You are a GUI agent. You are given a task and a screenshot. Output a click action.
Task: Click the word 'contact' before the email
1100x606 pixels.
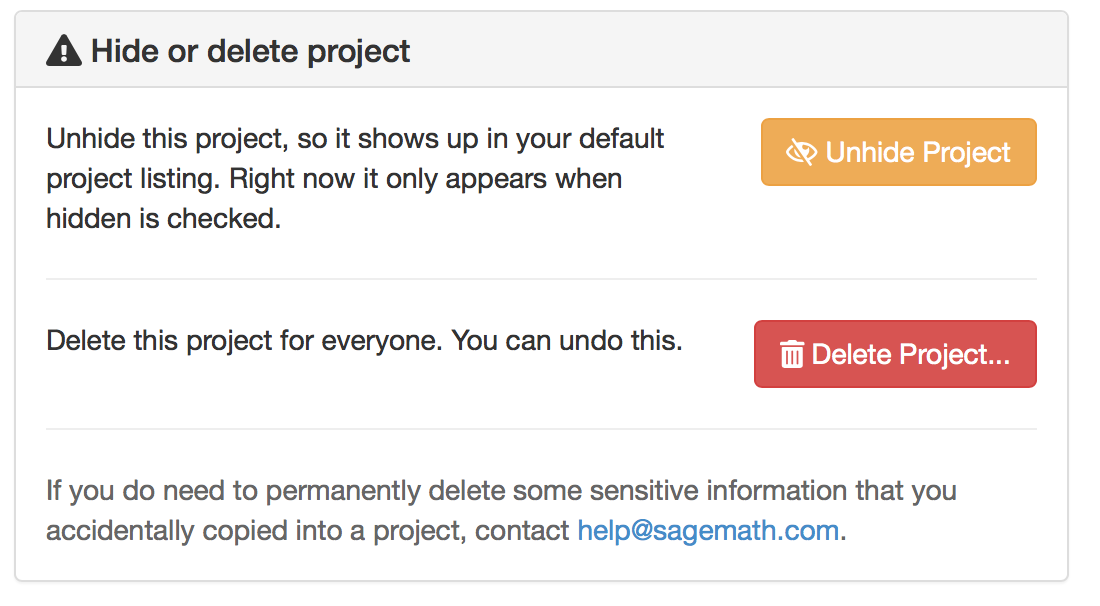[522, 530]
